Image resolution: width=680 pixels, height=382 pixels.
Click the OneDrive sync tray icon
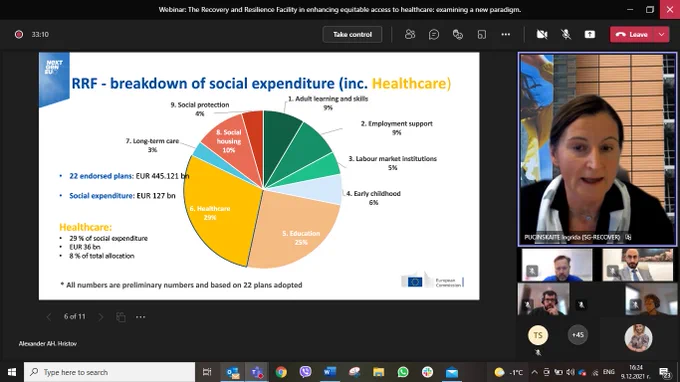[582, 372]
